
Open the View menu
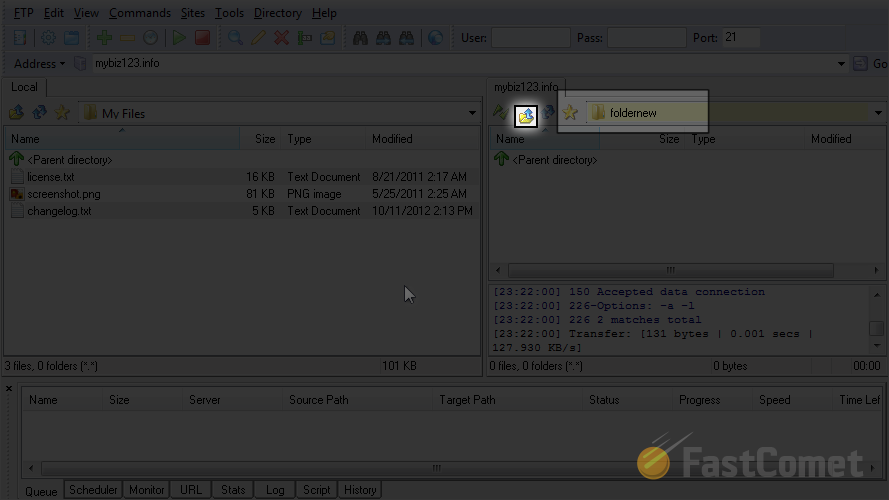[x=86, y=13]
